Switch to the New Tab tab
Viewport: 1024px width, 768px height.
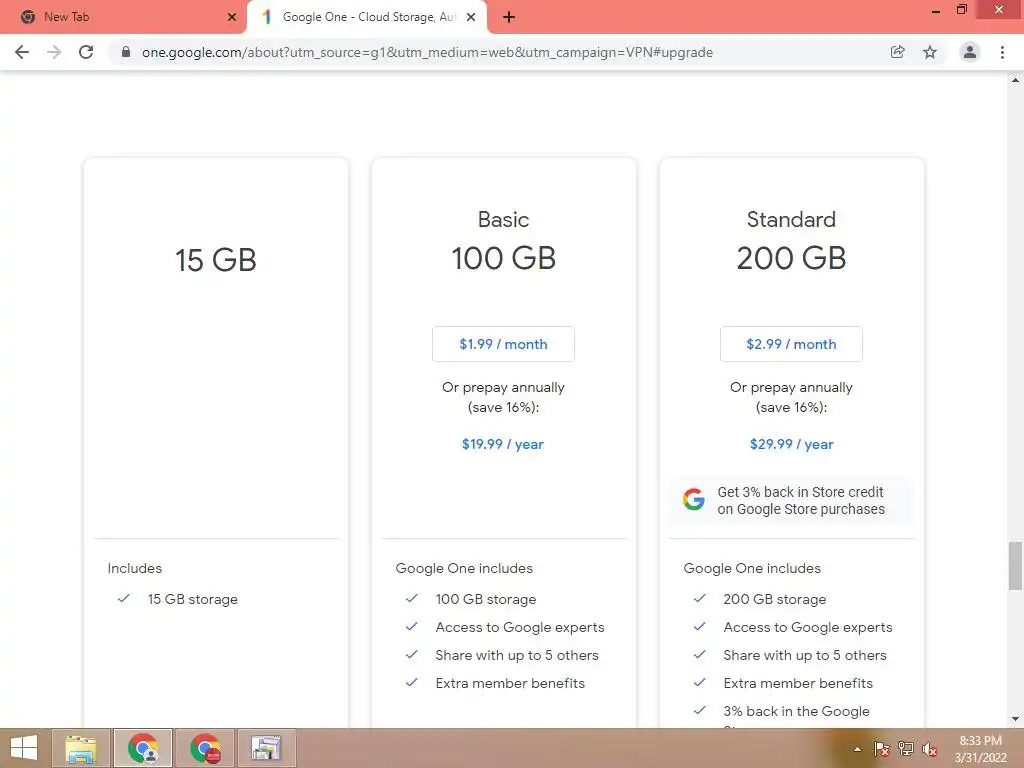(123, 17)
